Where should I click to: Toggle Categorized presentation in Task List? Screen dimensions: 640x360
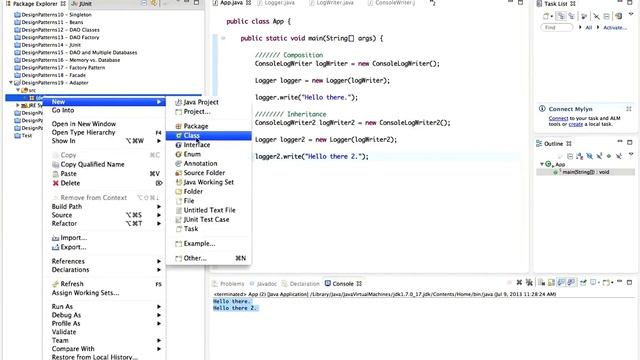(561, 16)
